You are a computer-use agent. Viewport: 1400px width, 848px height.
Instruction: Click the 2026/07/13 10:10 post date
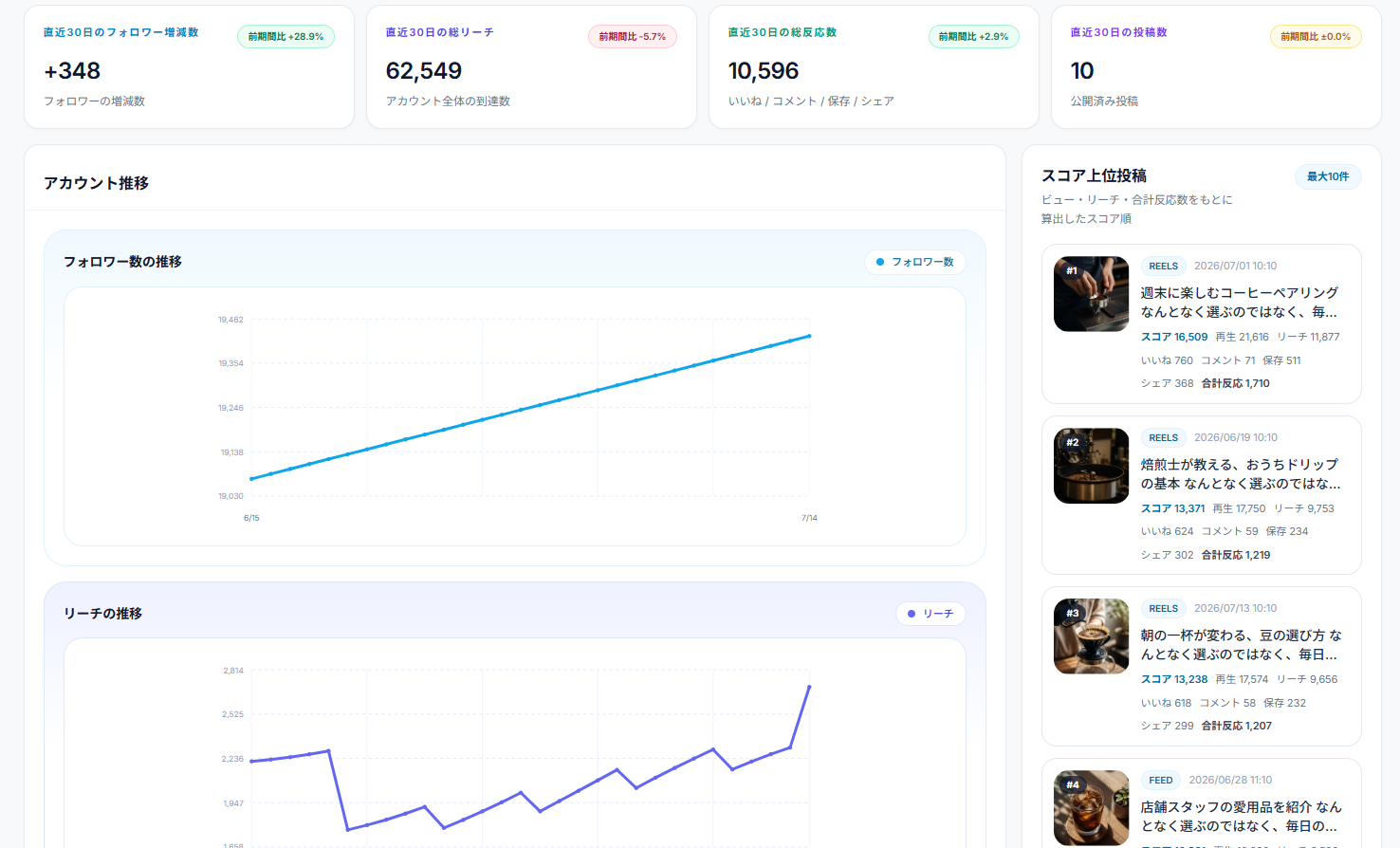pyautogui.click(x=1235, y=609)
